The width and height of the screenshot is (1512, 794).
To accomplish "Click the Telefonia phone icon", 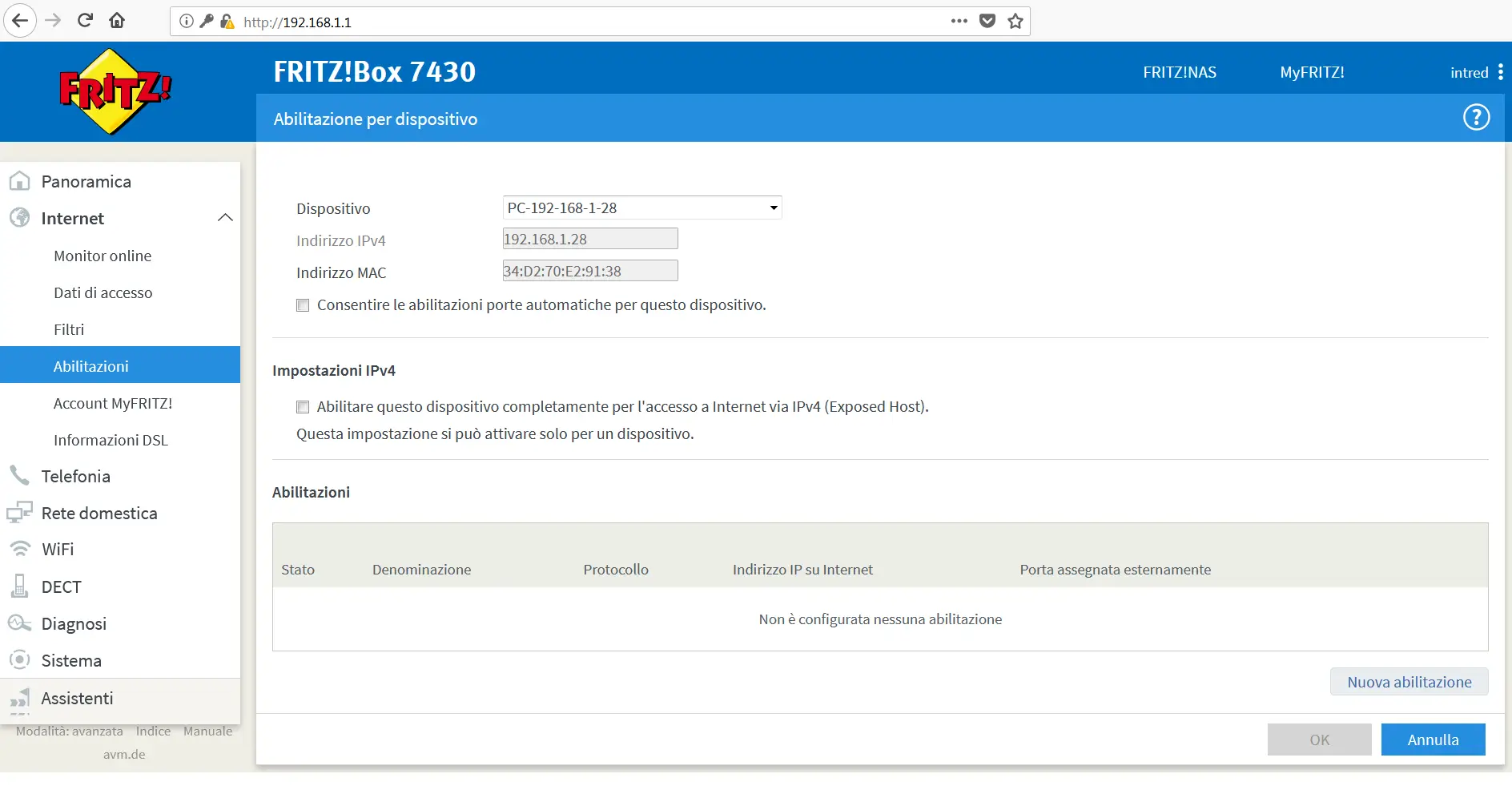I will pos(19,475).
